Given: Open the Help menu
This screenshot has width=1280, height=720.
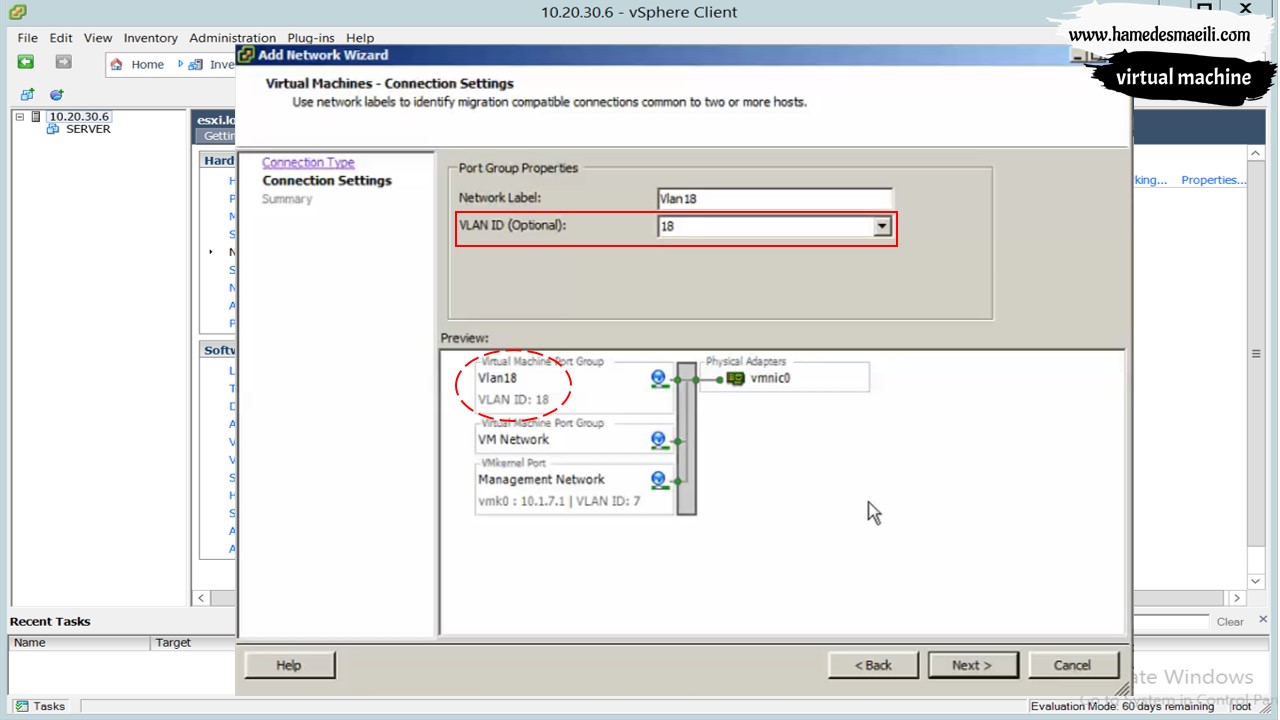Looking at the screenshot, I should point(360,38).
